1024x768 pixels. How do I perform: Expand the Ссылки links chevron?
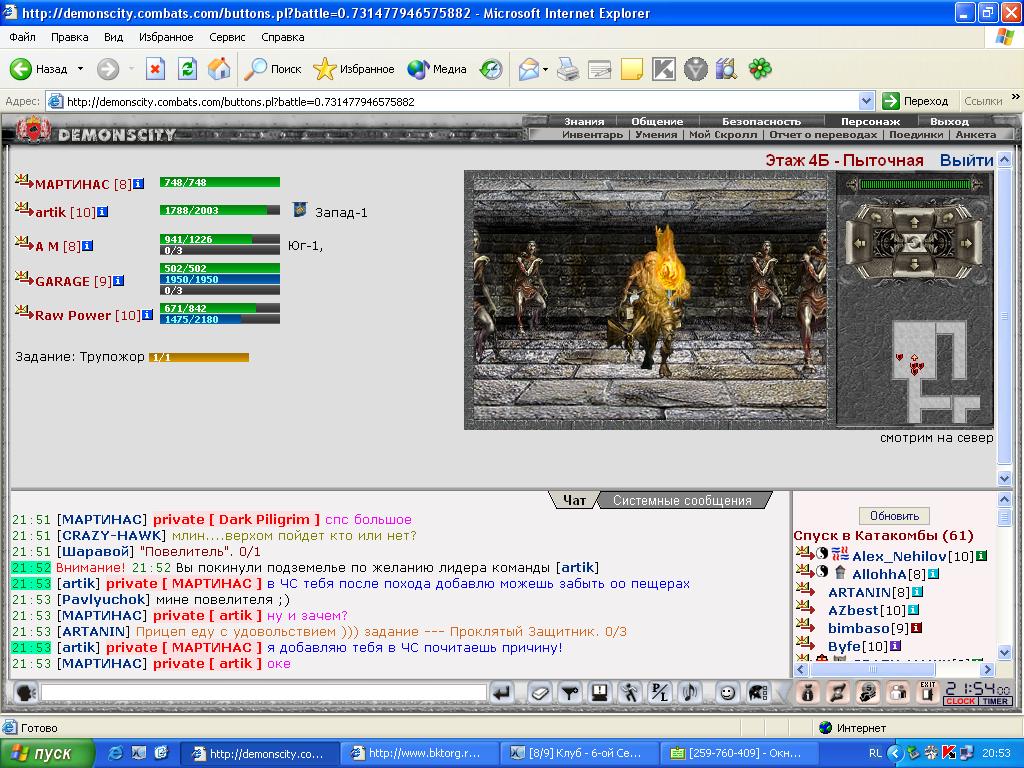1016,97
